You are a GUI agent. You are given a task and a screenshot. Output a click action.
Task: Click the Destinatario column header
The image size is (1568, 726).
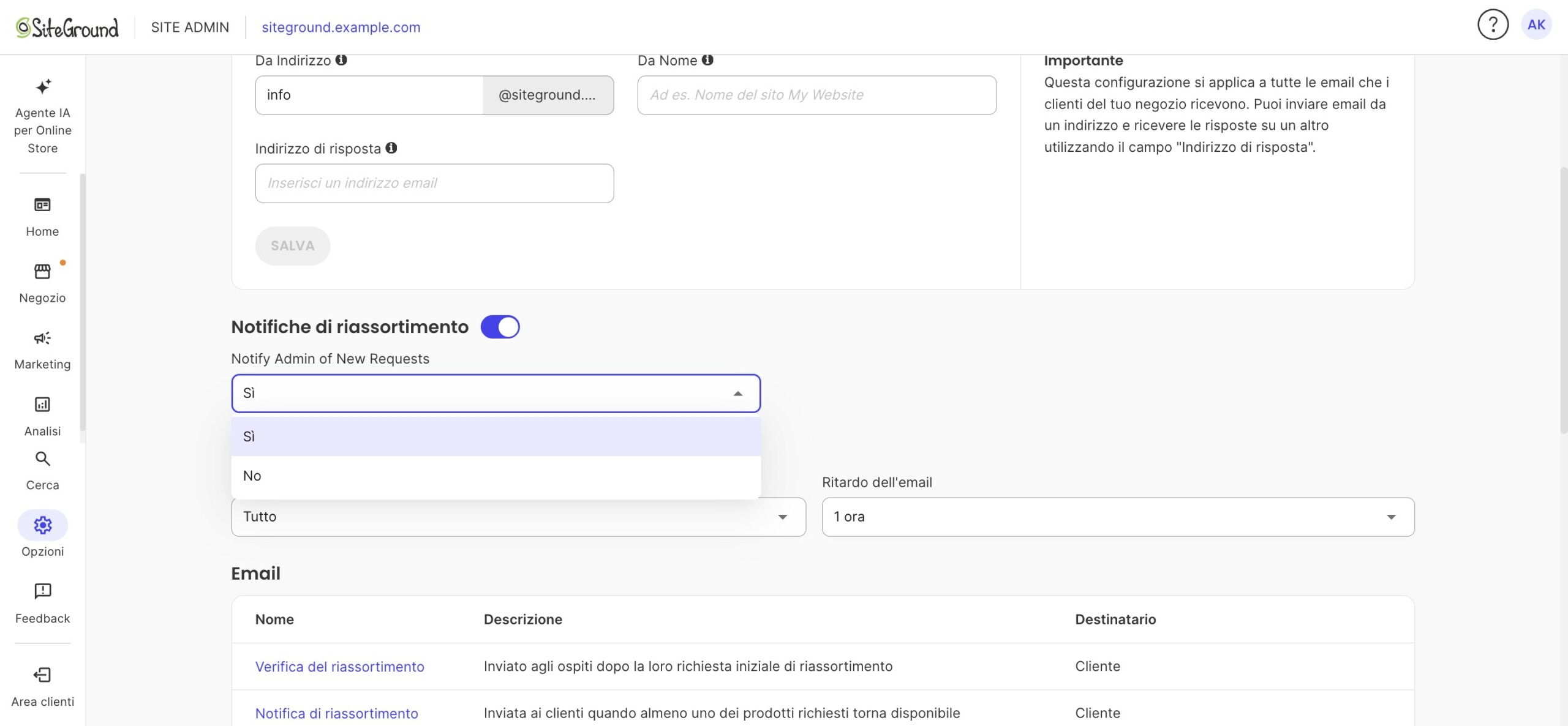click(1115, 619)
